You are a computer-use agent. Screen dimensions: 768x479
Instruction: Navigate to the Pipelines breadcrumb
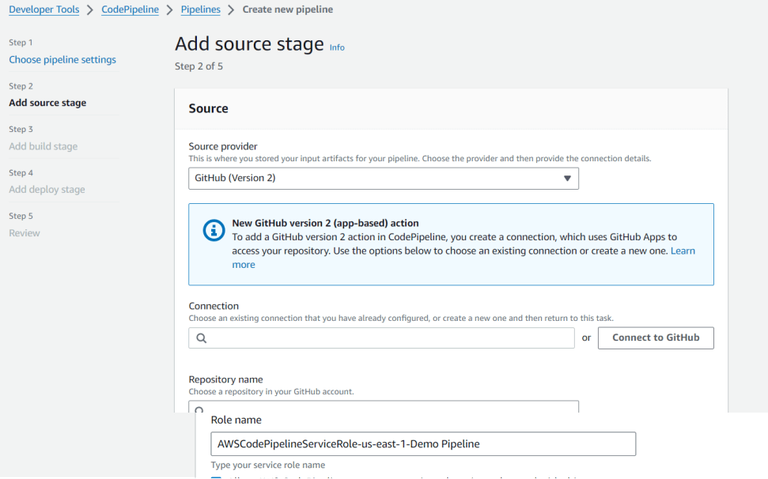(201, 10)
